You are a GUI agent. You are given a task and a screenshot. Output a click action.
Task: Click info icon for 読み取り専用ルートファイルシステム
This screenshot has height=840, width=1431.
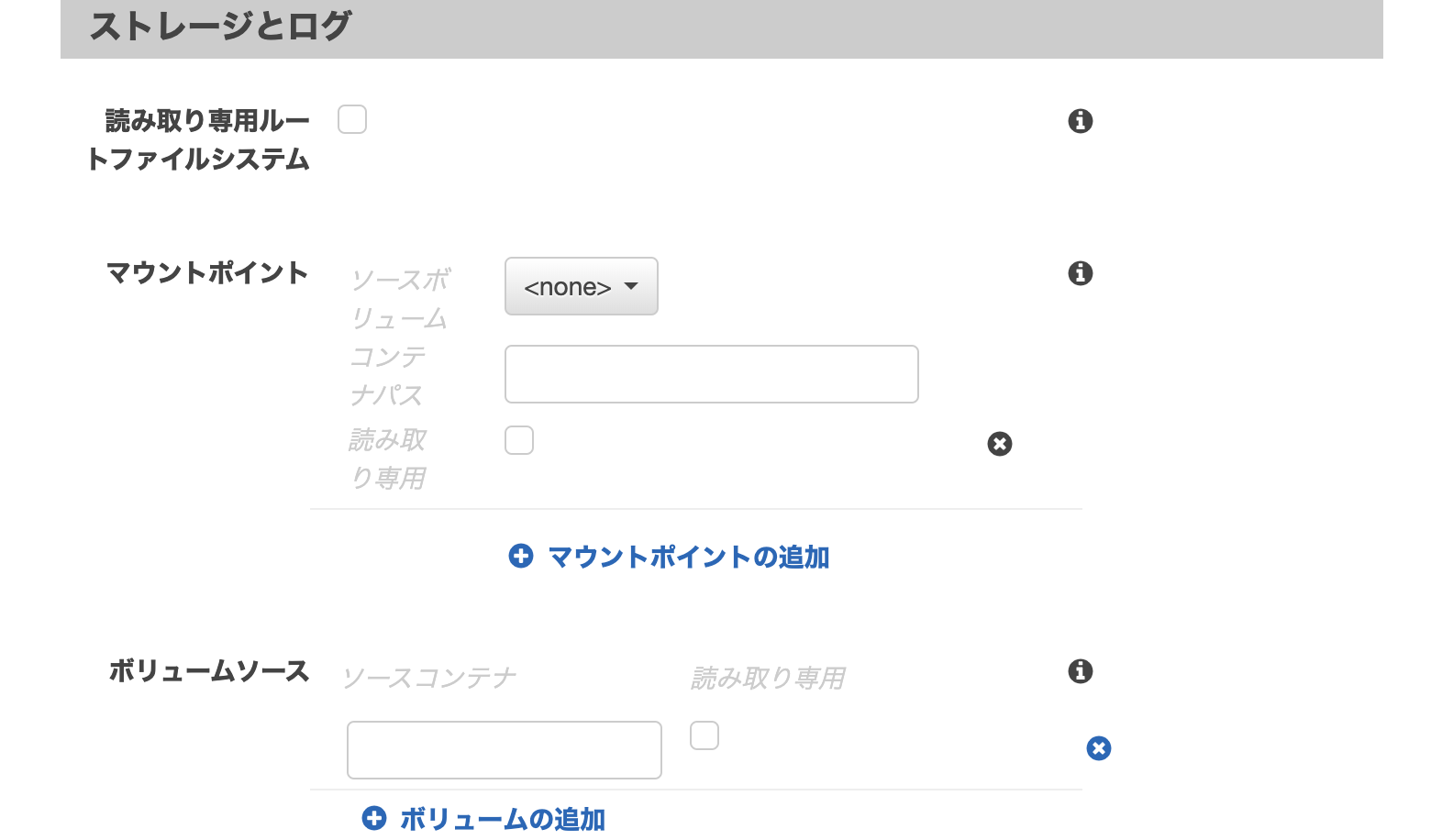(1081, 121)
